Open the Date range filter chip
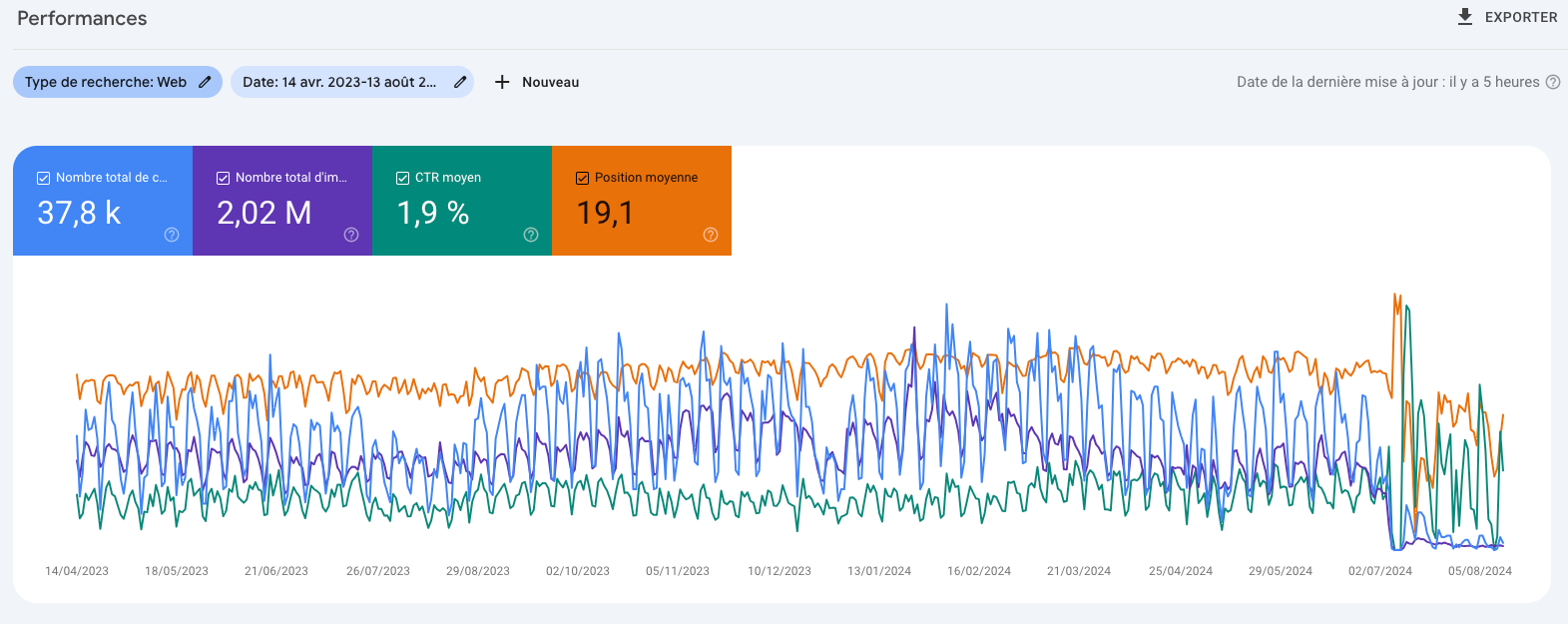 click(x=339, y=82)
